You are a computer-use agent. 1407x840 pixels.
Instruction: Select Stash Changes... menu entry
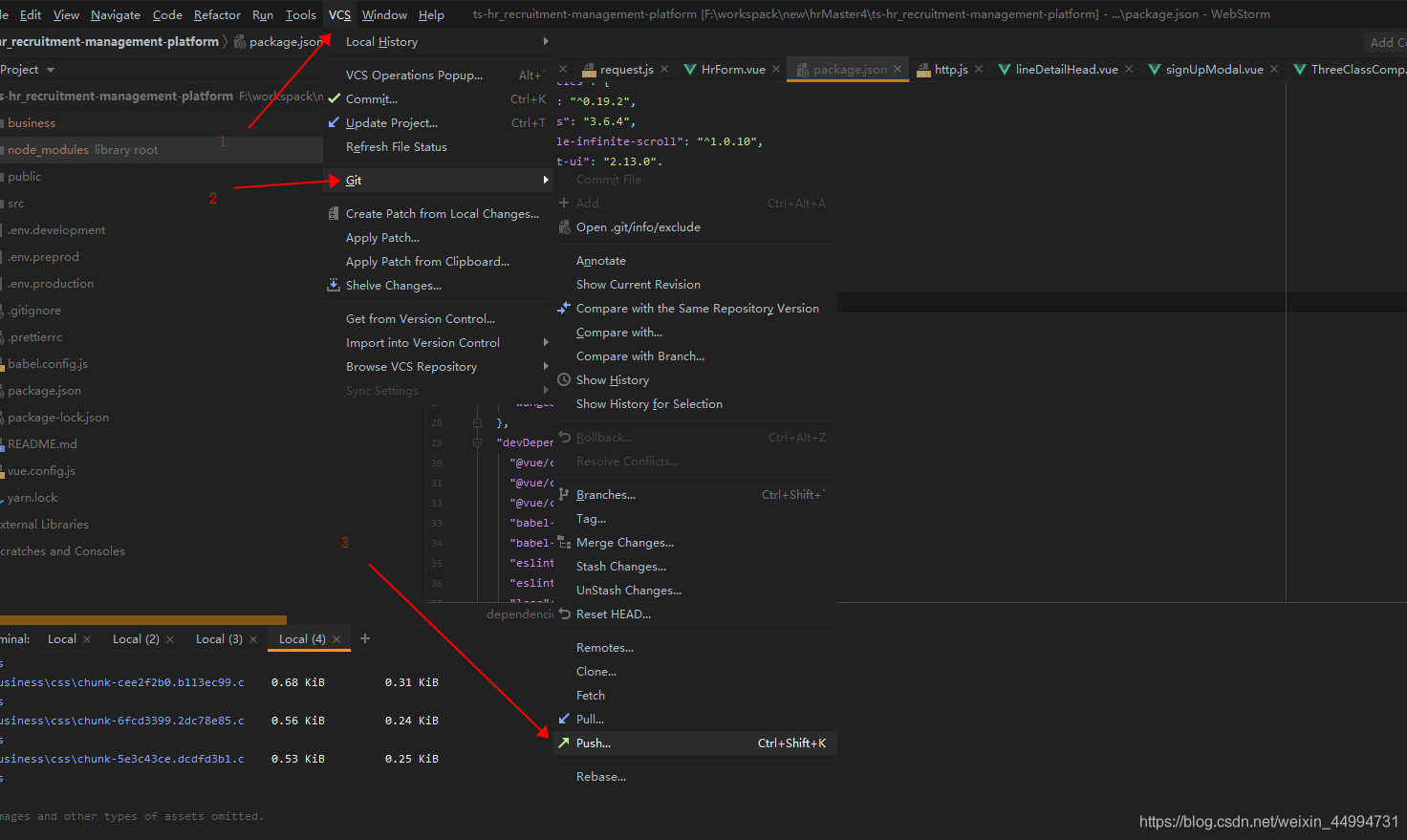[695, 566]
